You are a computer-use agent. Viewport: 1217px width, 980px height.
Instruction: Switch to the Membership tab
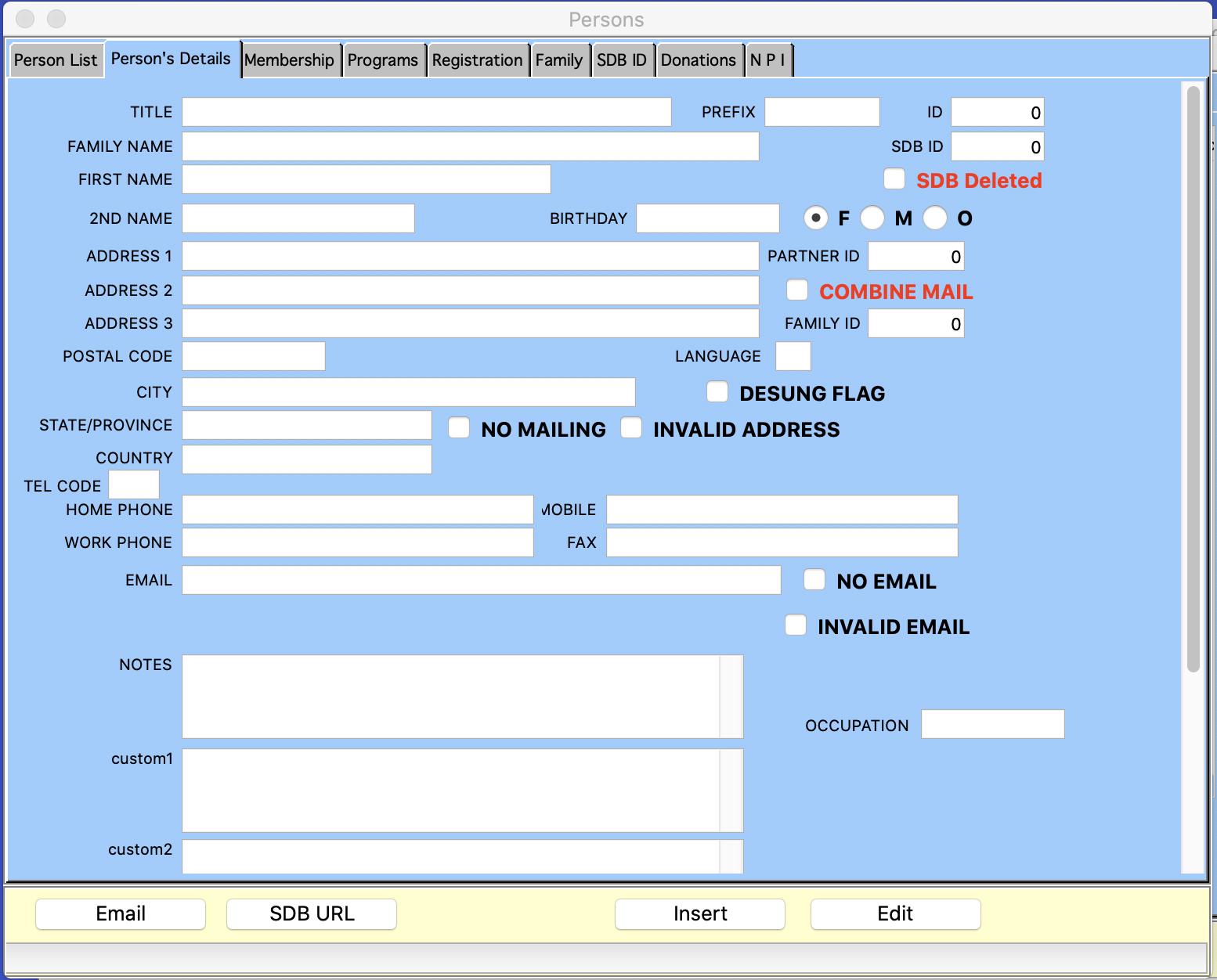coord(289,60)
